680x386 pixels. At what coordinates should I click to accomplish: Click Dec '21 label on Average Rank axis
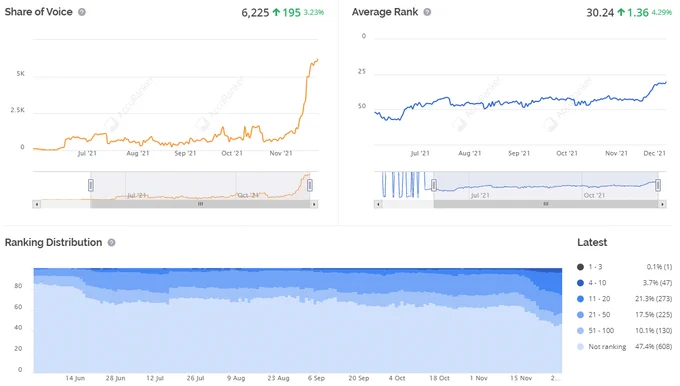click(x=654, y=153)
